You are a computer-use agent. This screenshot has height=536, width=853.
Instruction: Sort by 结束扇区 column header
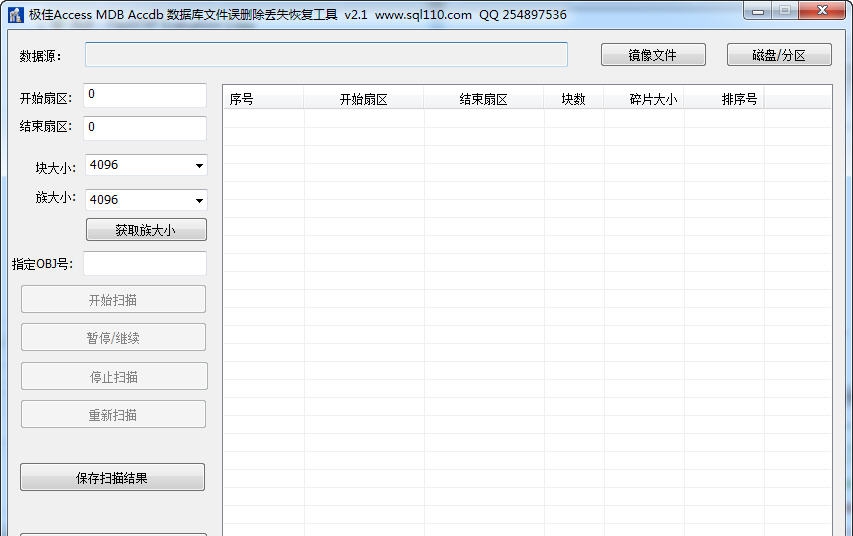(x=483, y=99)
